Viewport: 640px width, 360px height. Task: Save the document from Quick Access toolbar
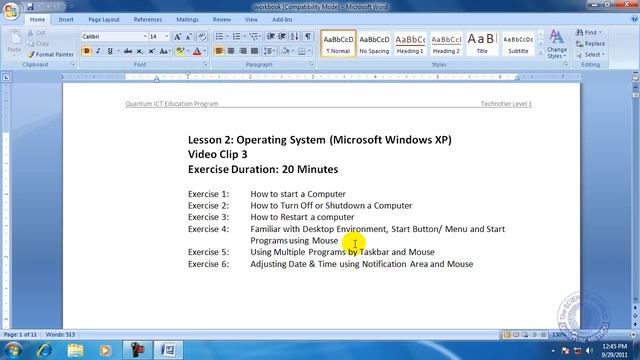31,6
